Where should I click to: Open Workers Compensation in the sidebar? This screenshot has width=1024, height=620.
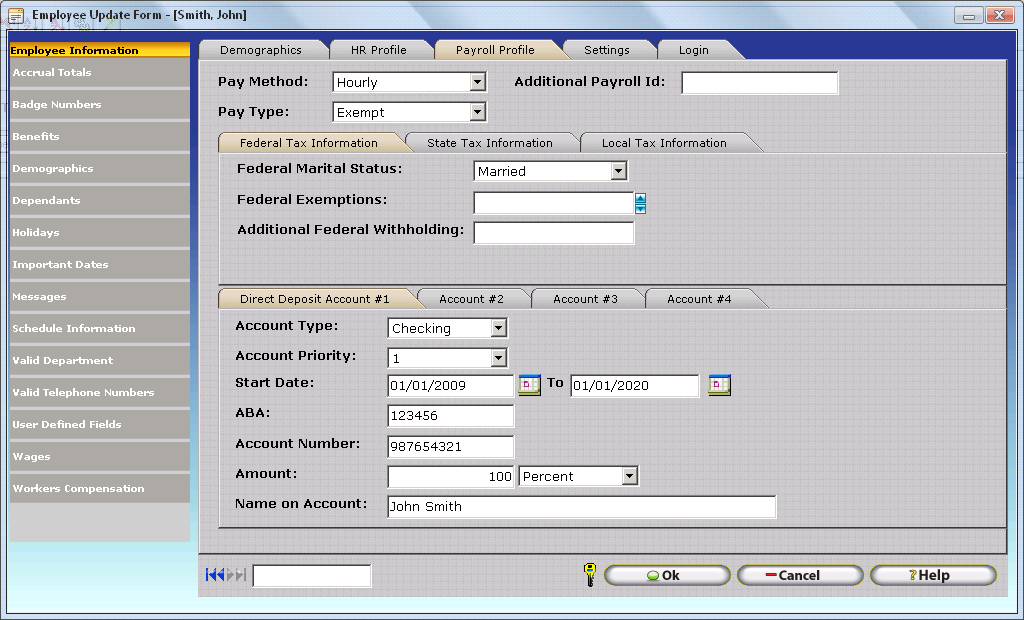point(78,489)
